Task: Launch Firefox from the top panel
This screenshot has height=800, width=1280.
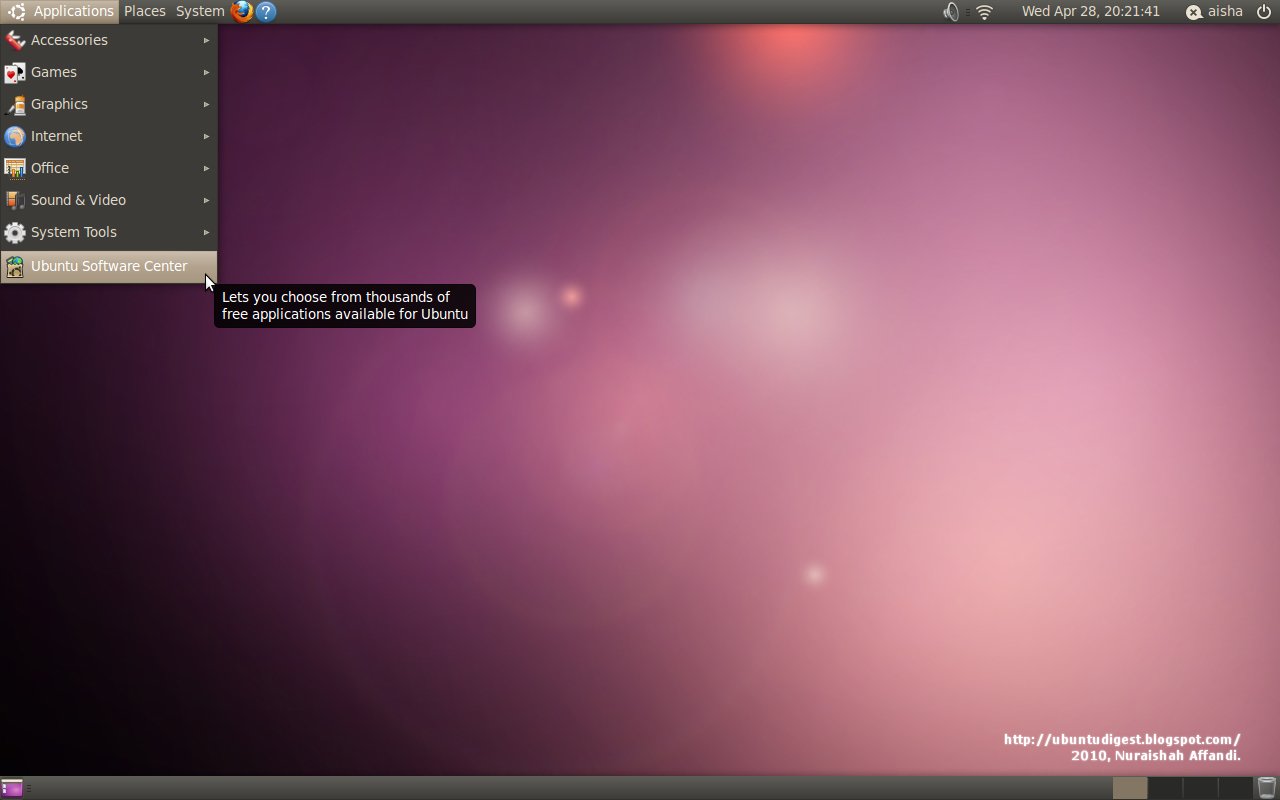Action: tap(241, 11)
